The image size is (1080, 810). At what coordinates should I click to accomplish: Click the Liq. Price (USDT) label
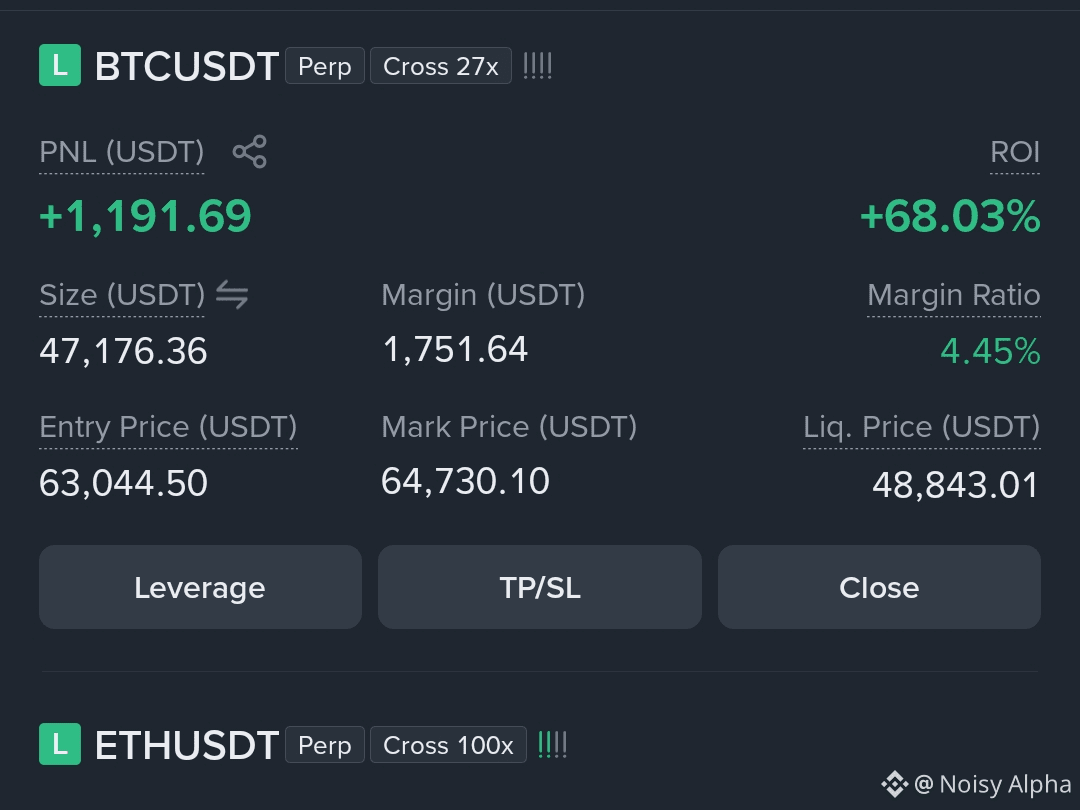click(x=922, y=427)
